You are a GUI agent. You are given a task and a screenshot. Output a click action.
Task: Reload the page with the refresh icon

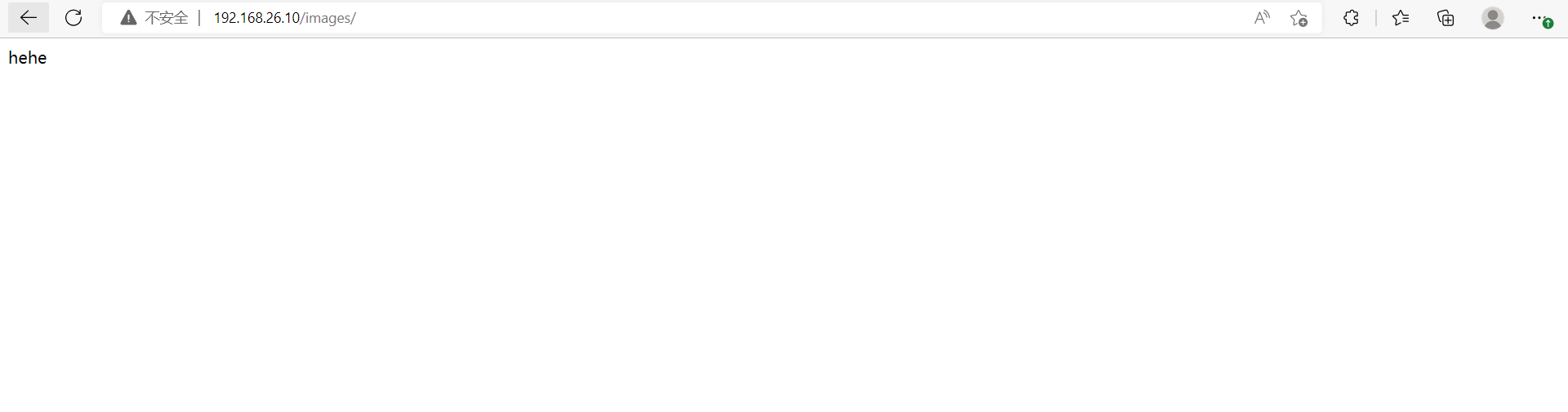73,18
